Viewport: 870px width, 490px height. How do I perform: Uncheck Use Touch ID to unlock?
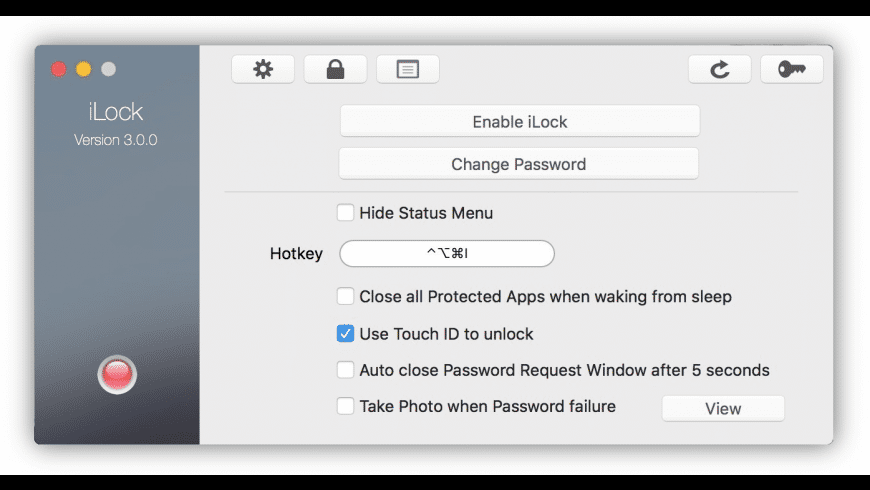coord(345,334)
